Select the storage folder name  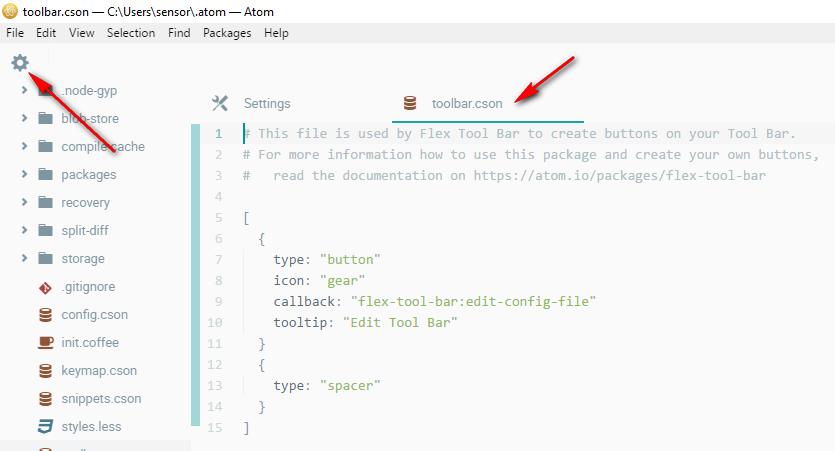point(83,259)
